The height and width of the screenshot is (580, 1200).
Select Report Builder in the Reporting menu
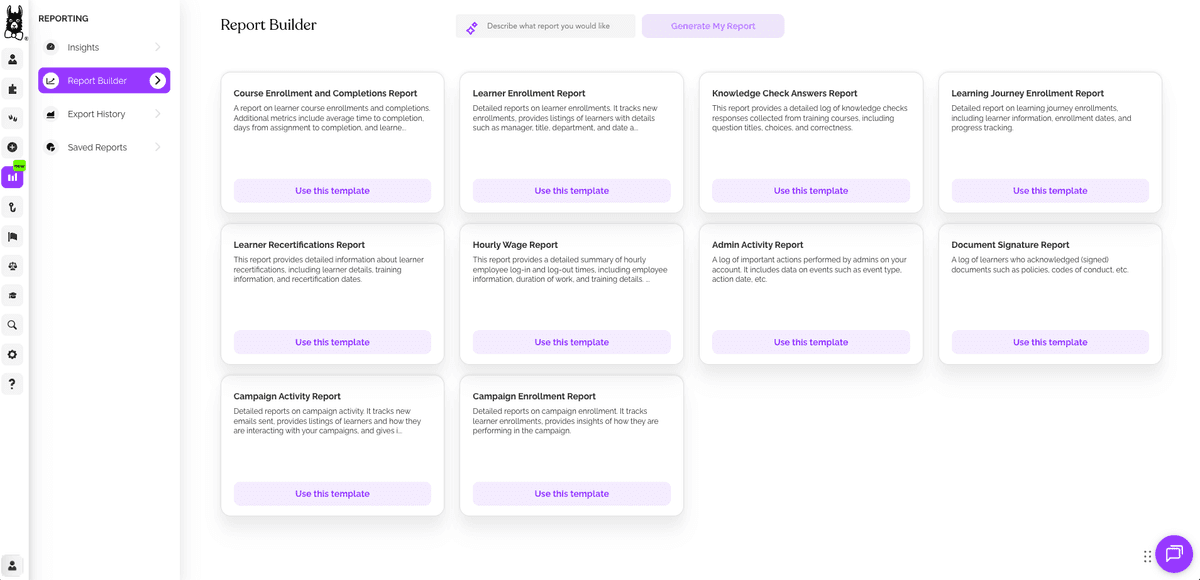tap(97, 81)
